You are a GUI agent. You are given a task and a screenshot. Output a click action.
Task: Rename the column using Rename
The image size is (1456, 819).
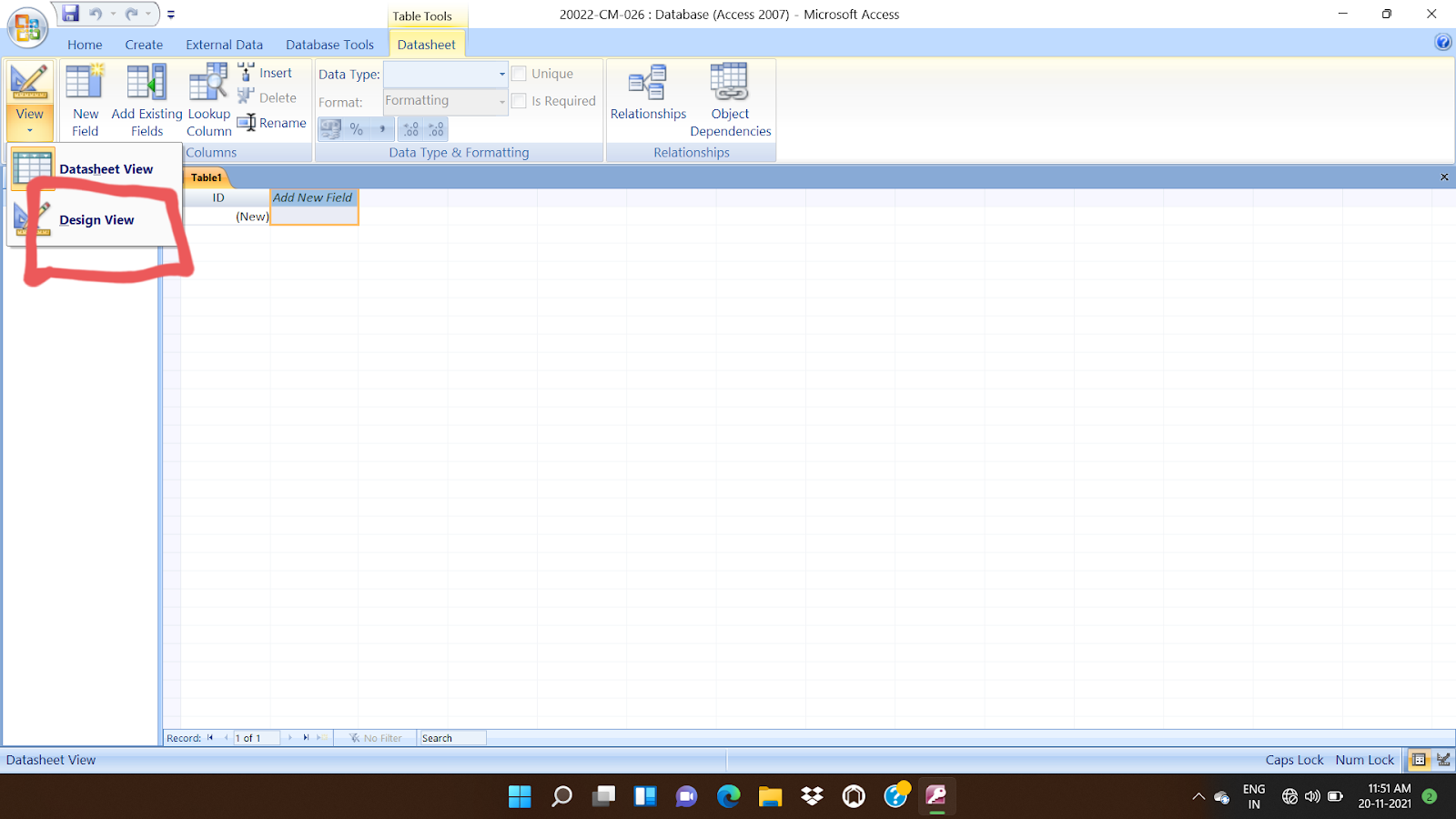point(272,123)
